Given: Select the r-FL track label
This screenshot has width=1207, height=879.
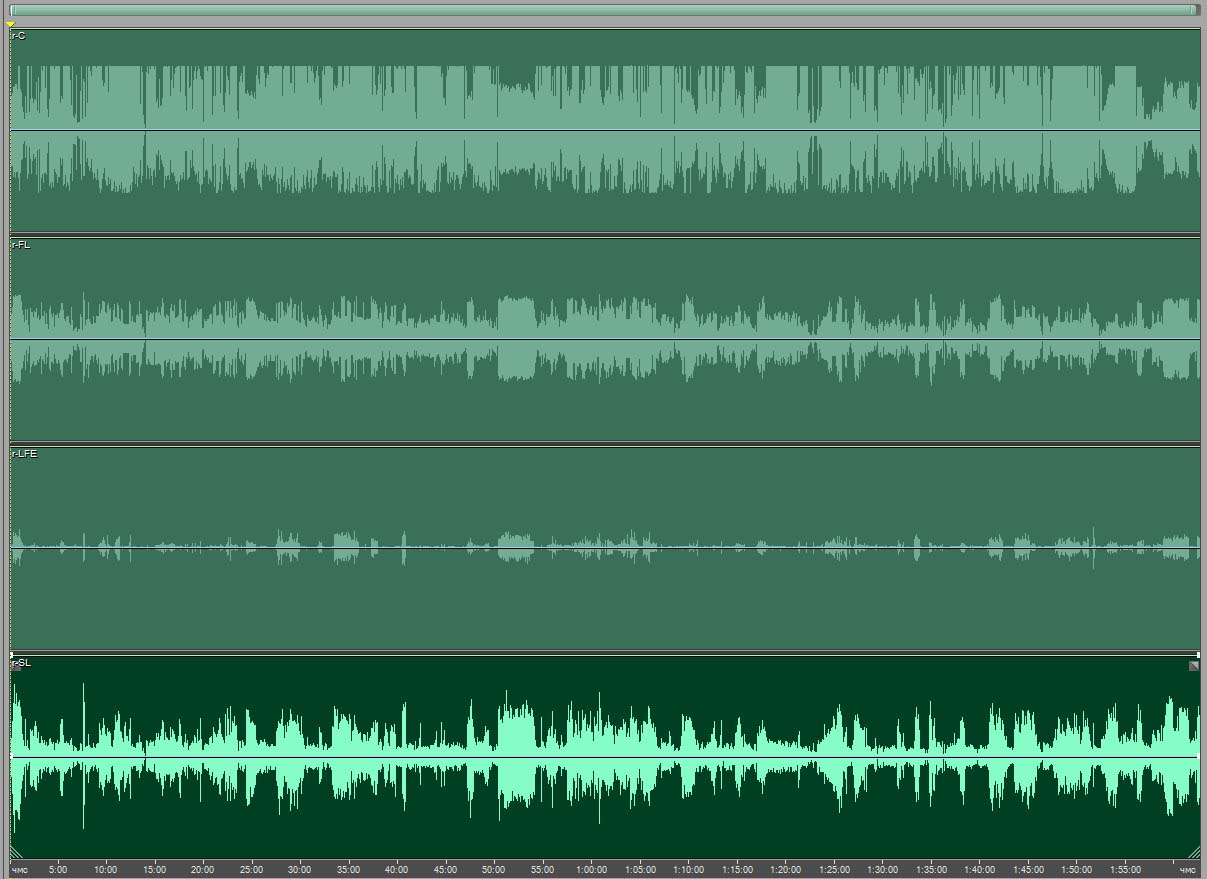Looking at the screenshot, I should coord(20,245).
